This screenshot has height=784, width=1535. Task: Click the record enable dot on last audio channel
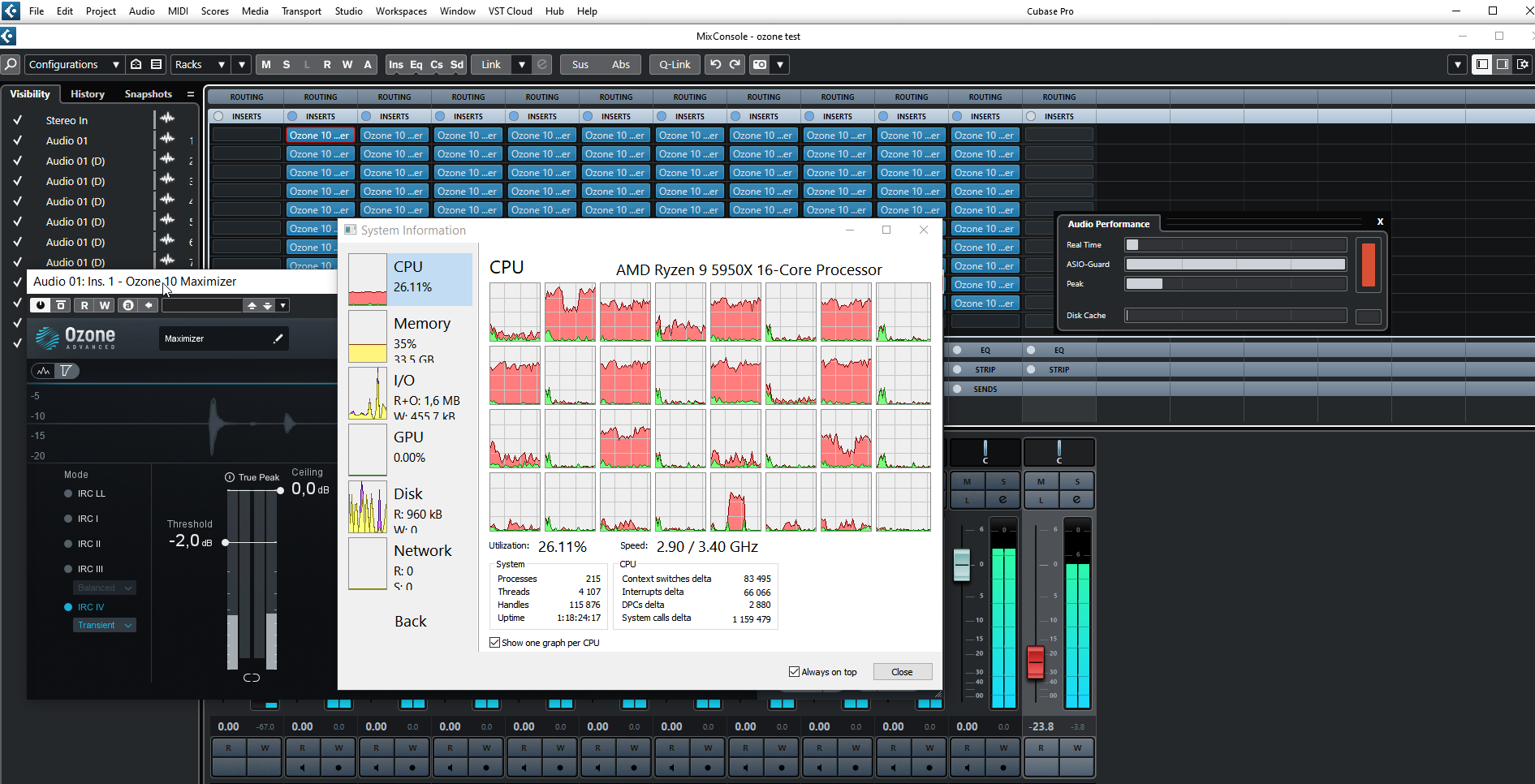1003,767
